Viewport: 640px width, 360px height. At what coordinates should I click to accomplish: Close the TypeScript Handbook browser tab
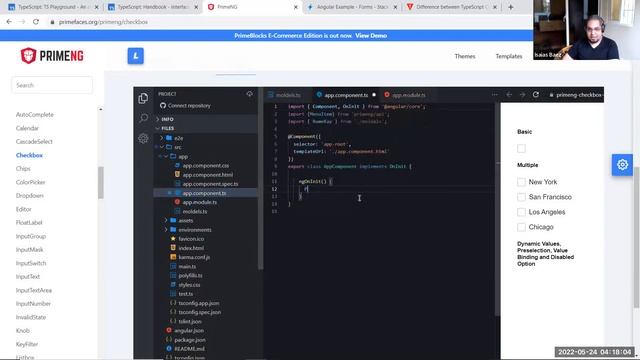[x=196, y=7]
